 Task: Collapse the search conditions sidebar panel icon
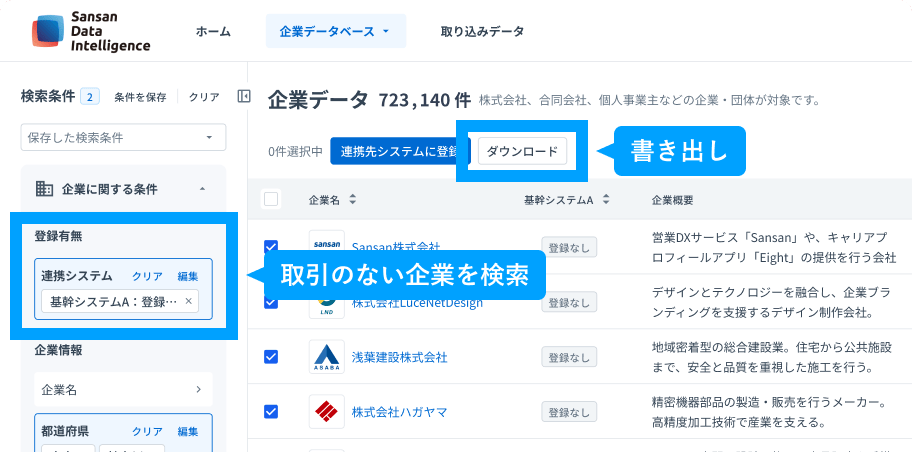(244, 97)
